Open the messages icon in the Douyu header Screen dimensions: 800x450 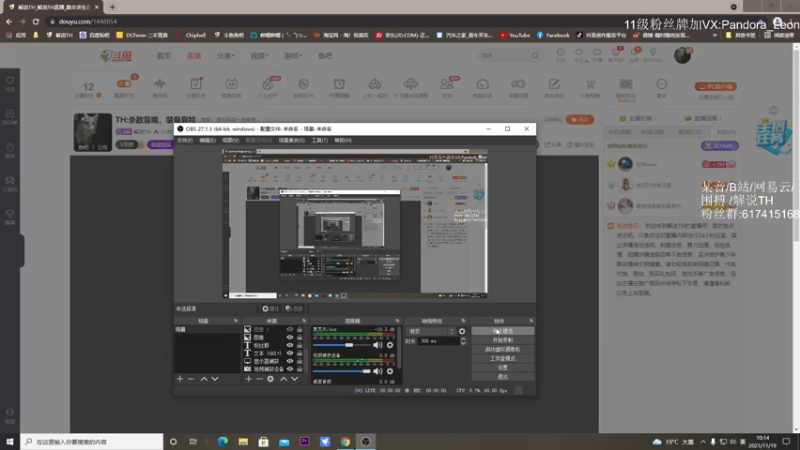point(634,53)
